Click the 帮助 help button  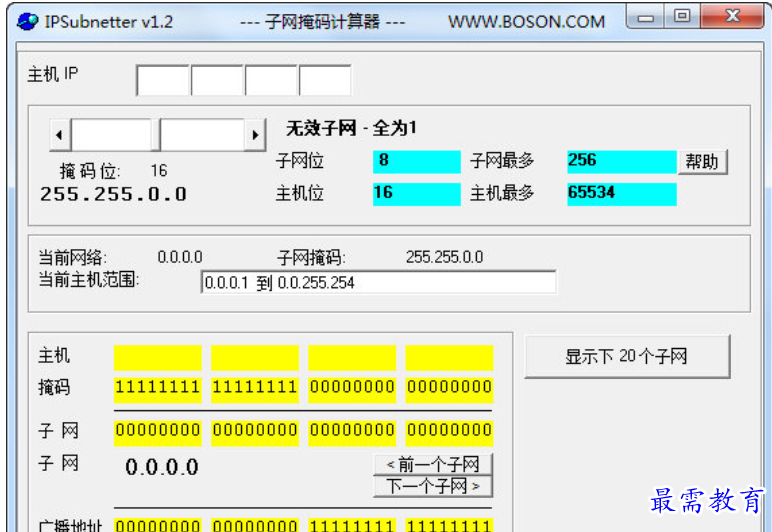point(702,162)
